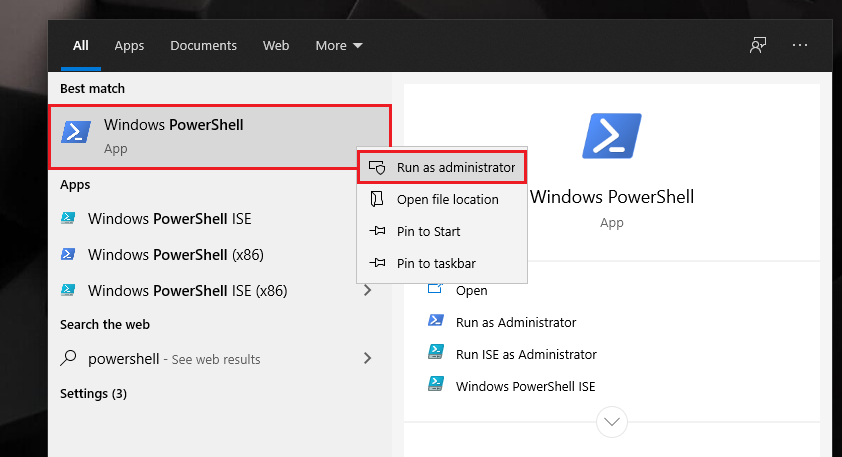The width and height of the screenshot is (842, 457).
Task: Click the Windows PowerShell ISE app icon
Action: coord(69,218)
